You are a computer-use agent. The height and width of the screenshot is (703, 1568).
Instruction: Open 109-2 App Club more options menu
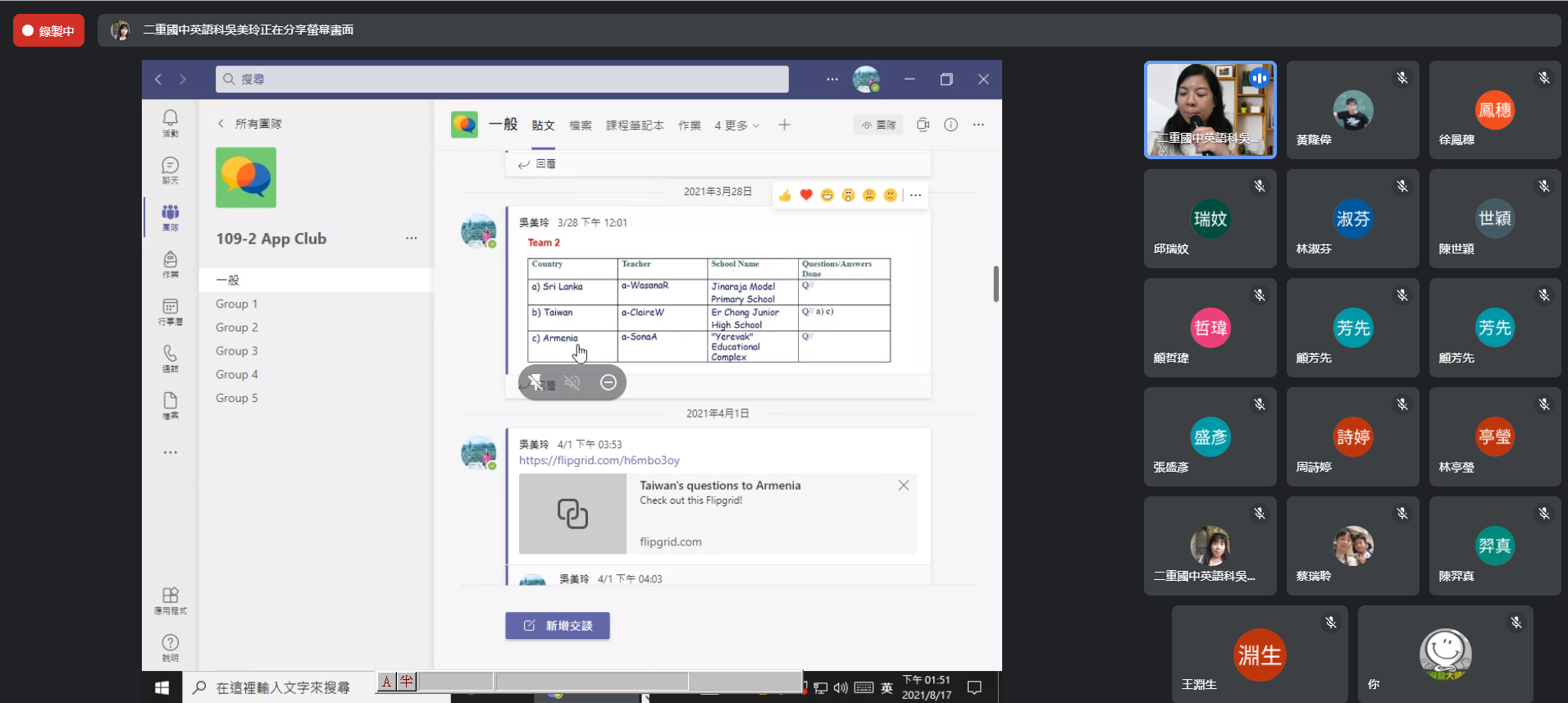tap(411, 239)
